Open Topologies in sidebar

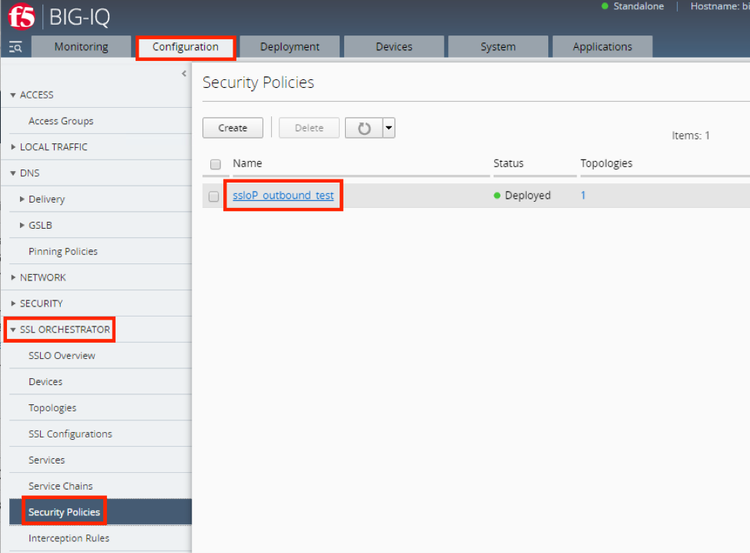point(52,408)
